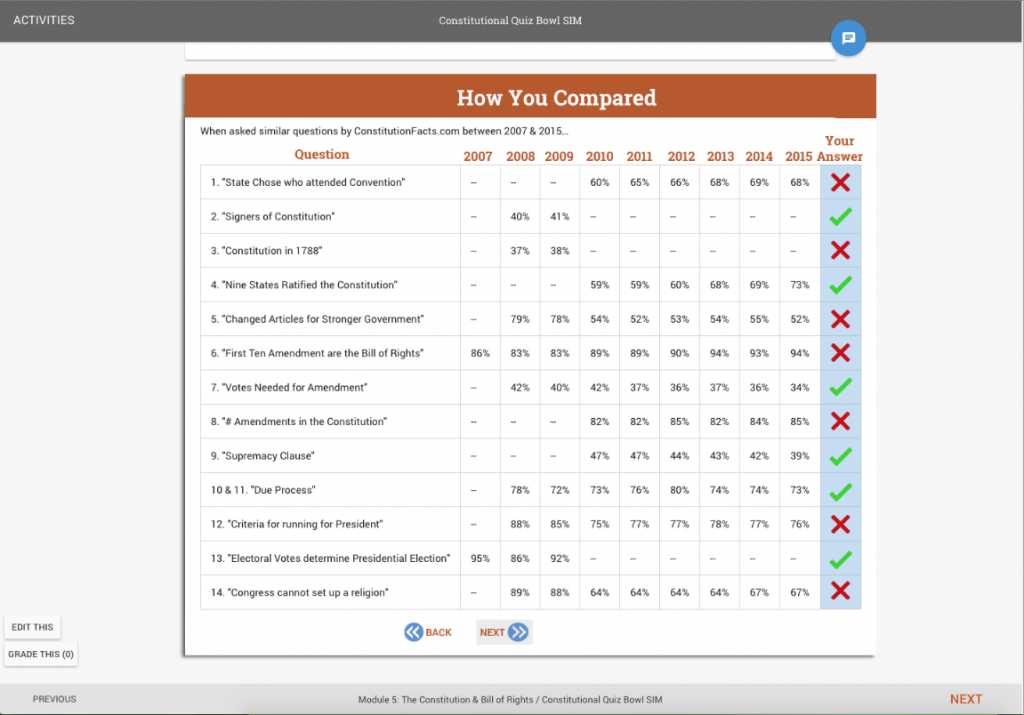Go to PREVIOUS page in bottom bar
Screen dimensions: 1024x715
pyautogui.click(x=54, y=699)
